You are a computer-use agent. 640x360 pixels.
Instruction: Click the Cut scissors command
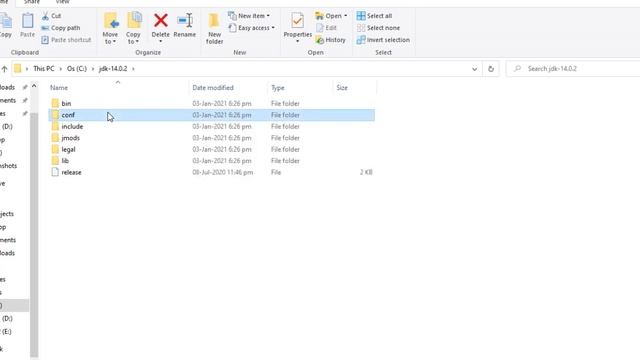point(51,16)
